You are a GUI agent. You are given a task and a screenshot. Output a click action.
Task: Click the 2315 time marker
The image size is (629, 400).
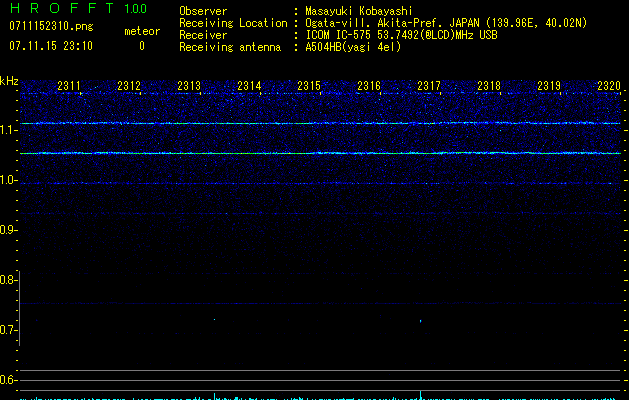(309, 87)
